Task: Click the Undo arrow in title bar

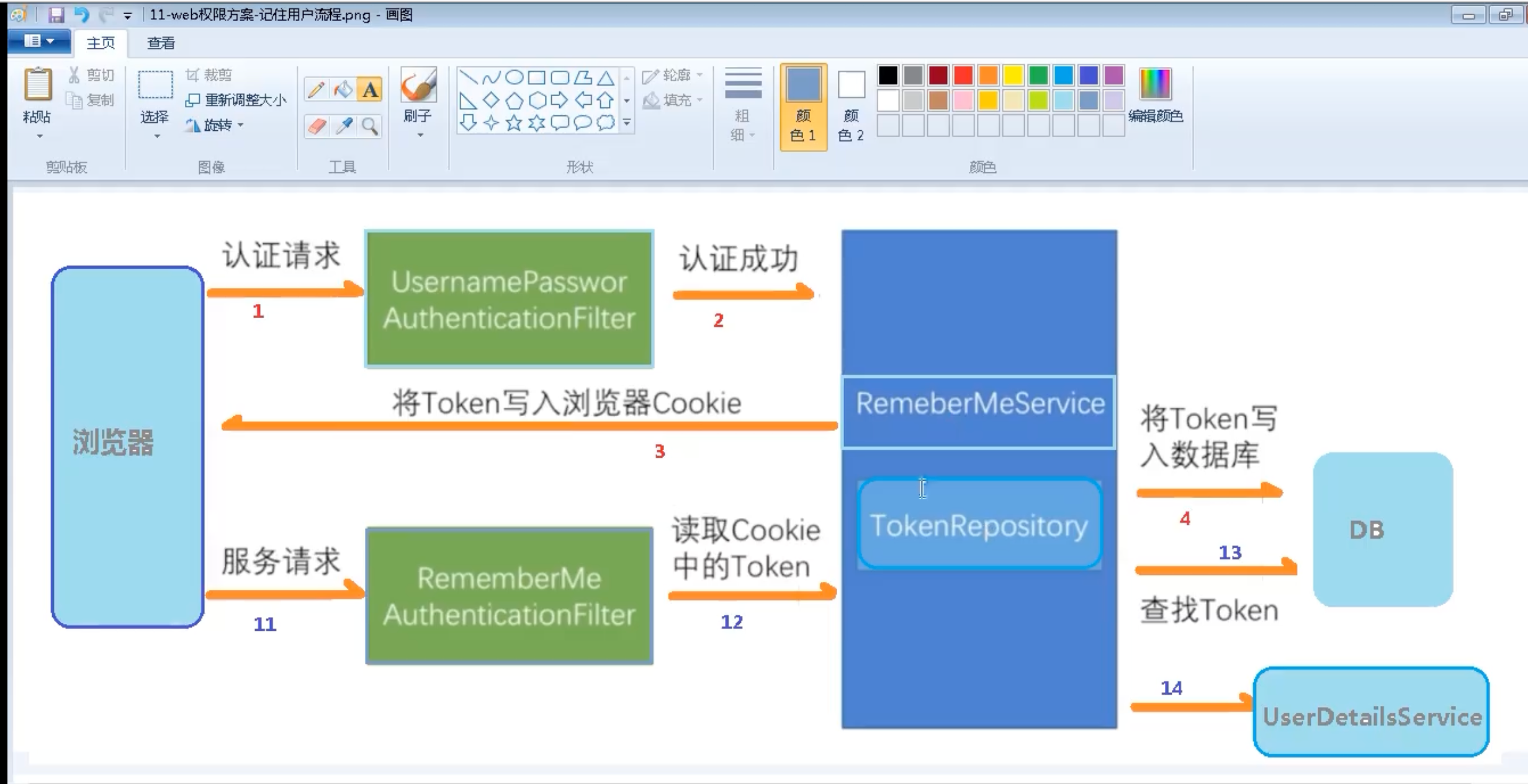Action: coord(81,14)
